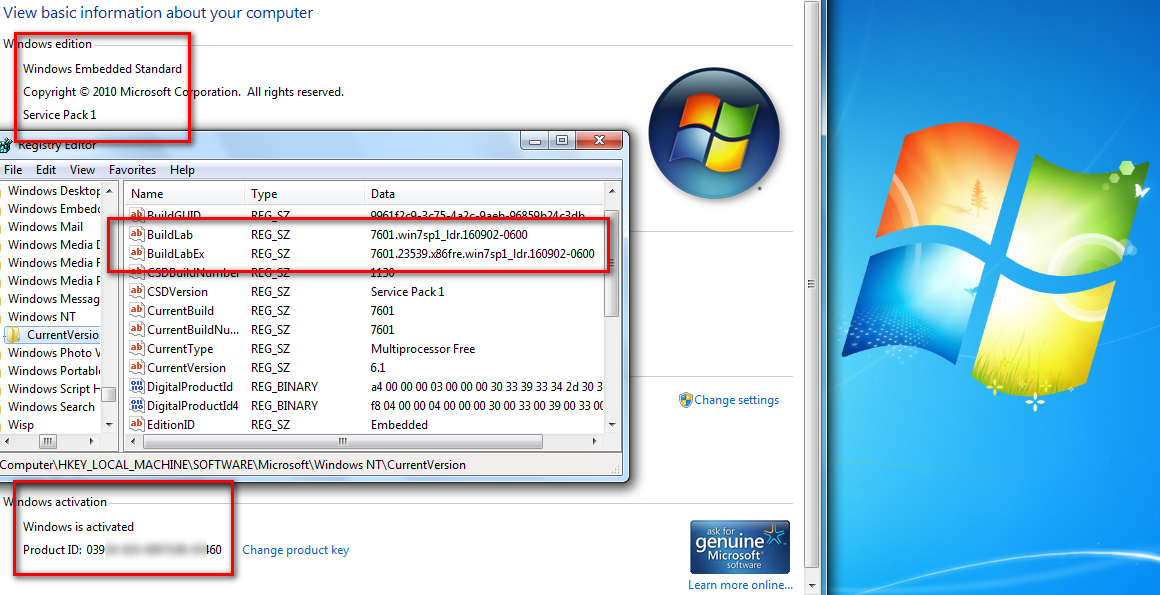Click the Change product key link
The width and height of the screenshot is (1160, 595).
click(x=295, y=550)
